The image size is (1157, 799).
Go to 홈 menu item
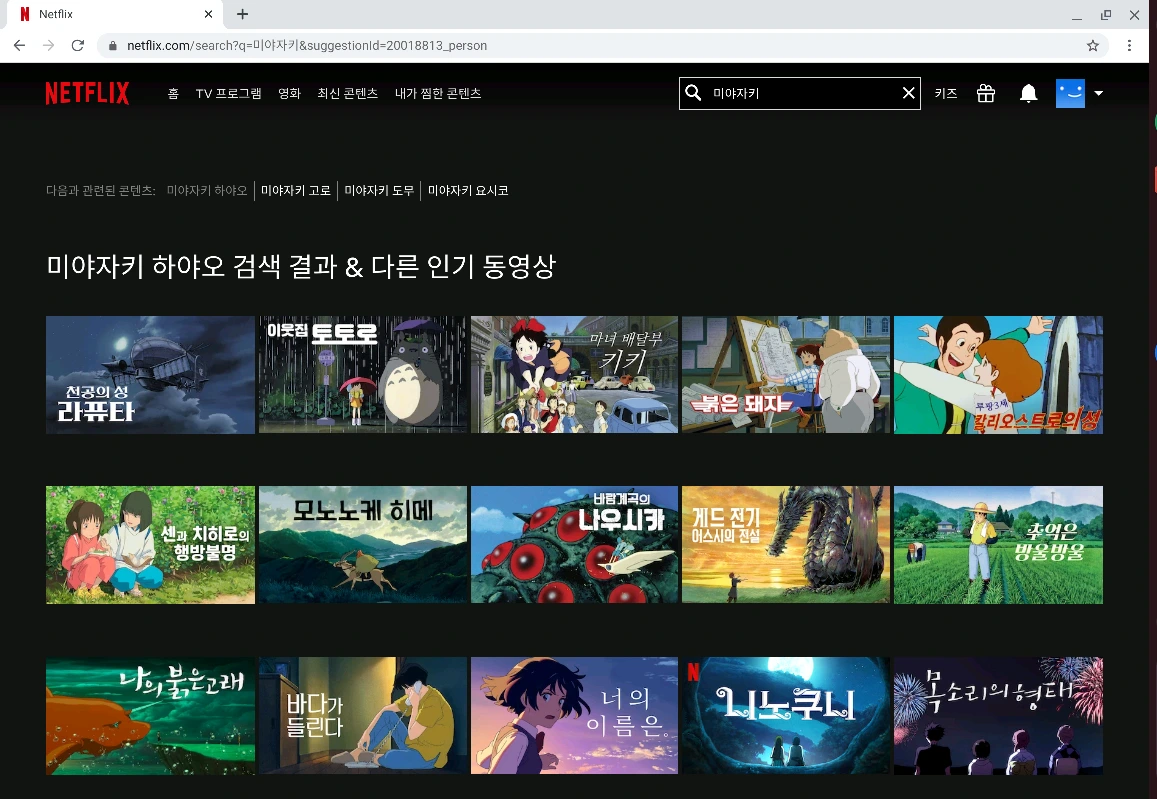pos(173,94)
